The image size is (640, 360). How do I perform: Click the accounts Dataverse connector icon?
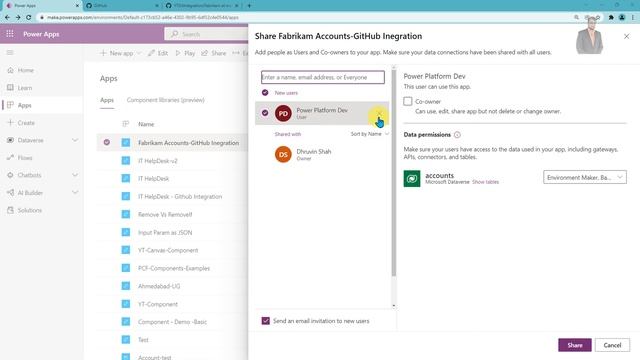coord(412,178)
